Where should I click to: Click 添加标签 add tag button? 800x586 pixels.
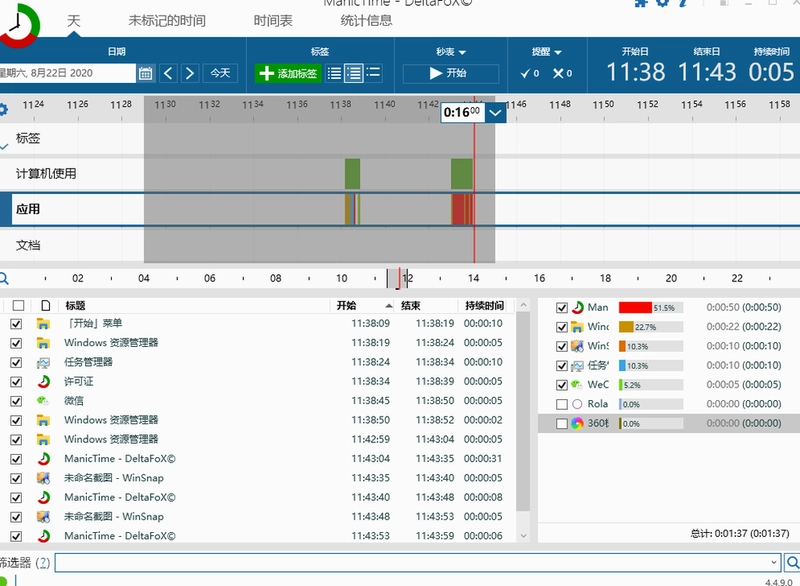pos(288,73)
